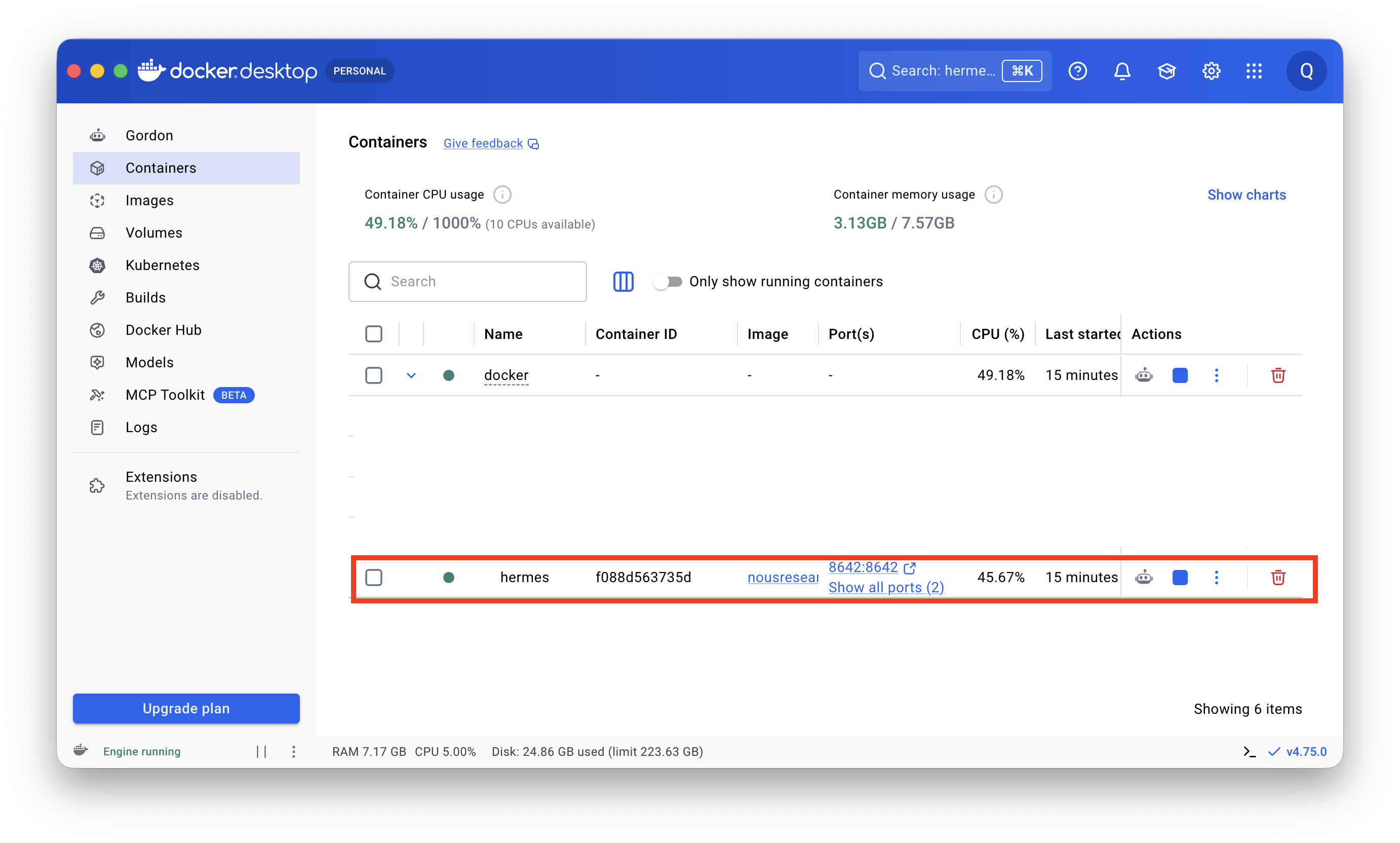The height and width of the screenshot is (843, 1400).
Task: Click Show all ports (2)
Action: 886,587
